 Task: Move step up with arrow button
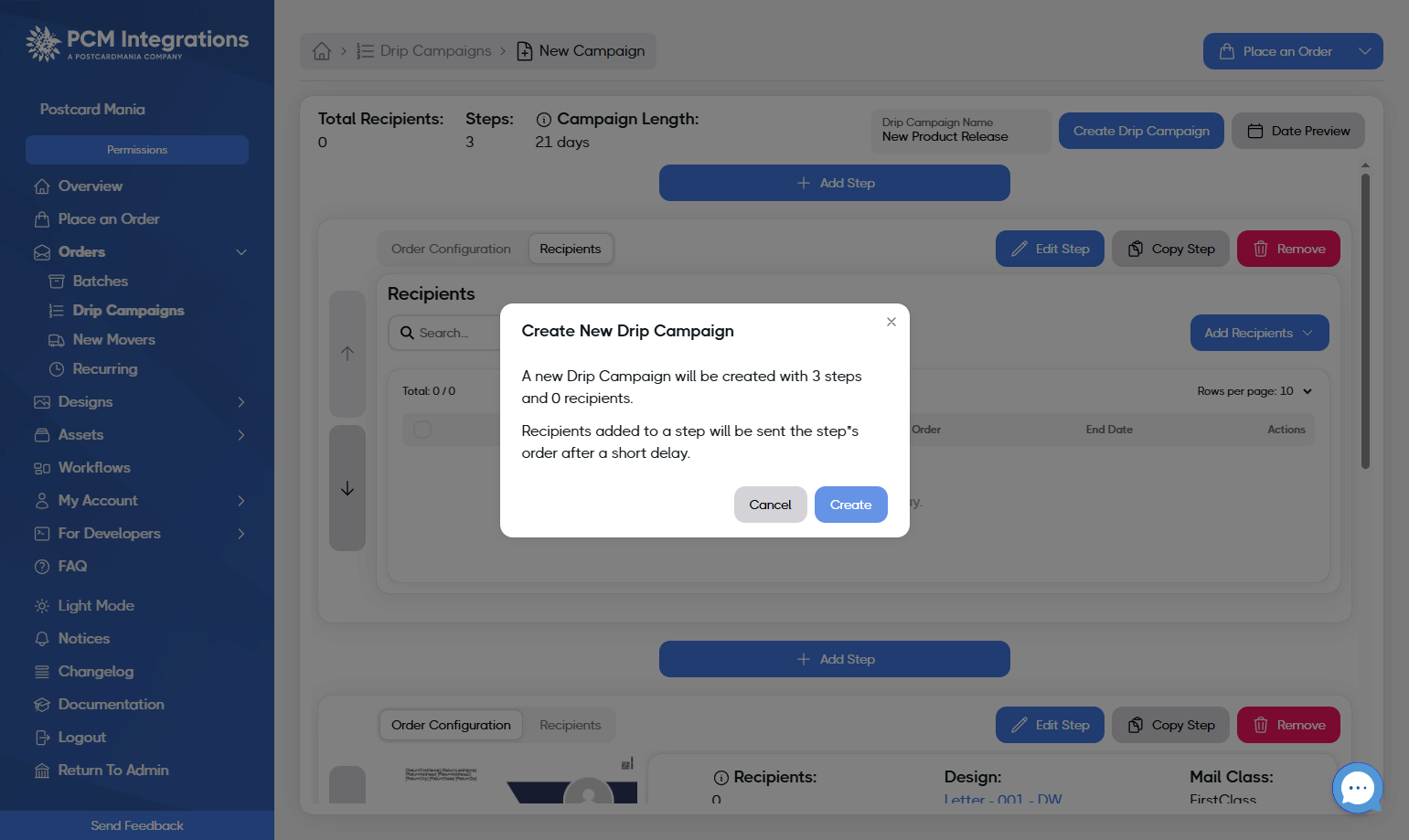click(347, 354)
